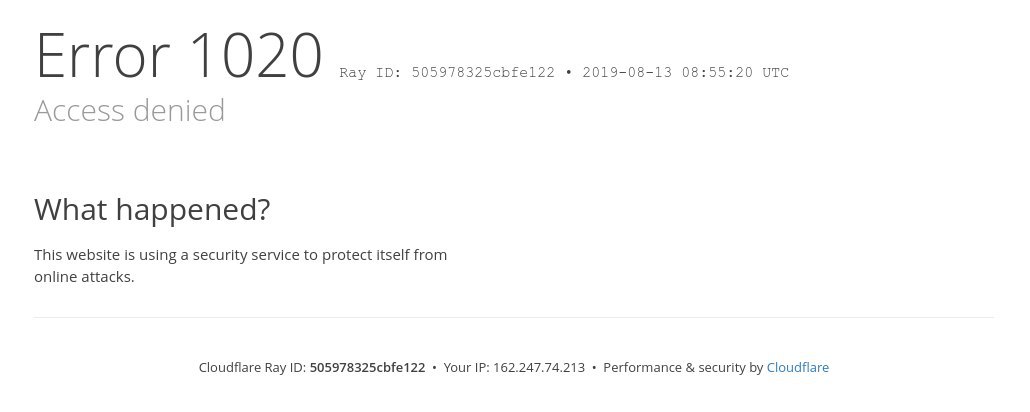Open the Cloudflare link in footer
The image size is (1030, 412).
pos(797,367)
